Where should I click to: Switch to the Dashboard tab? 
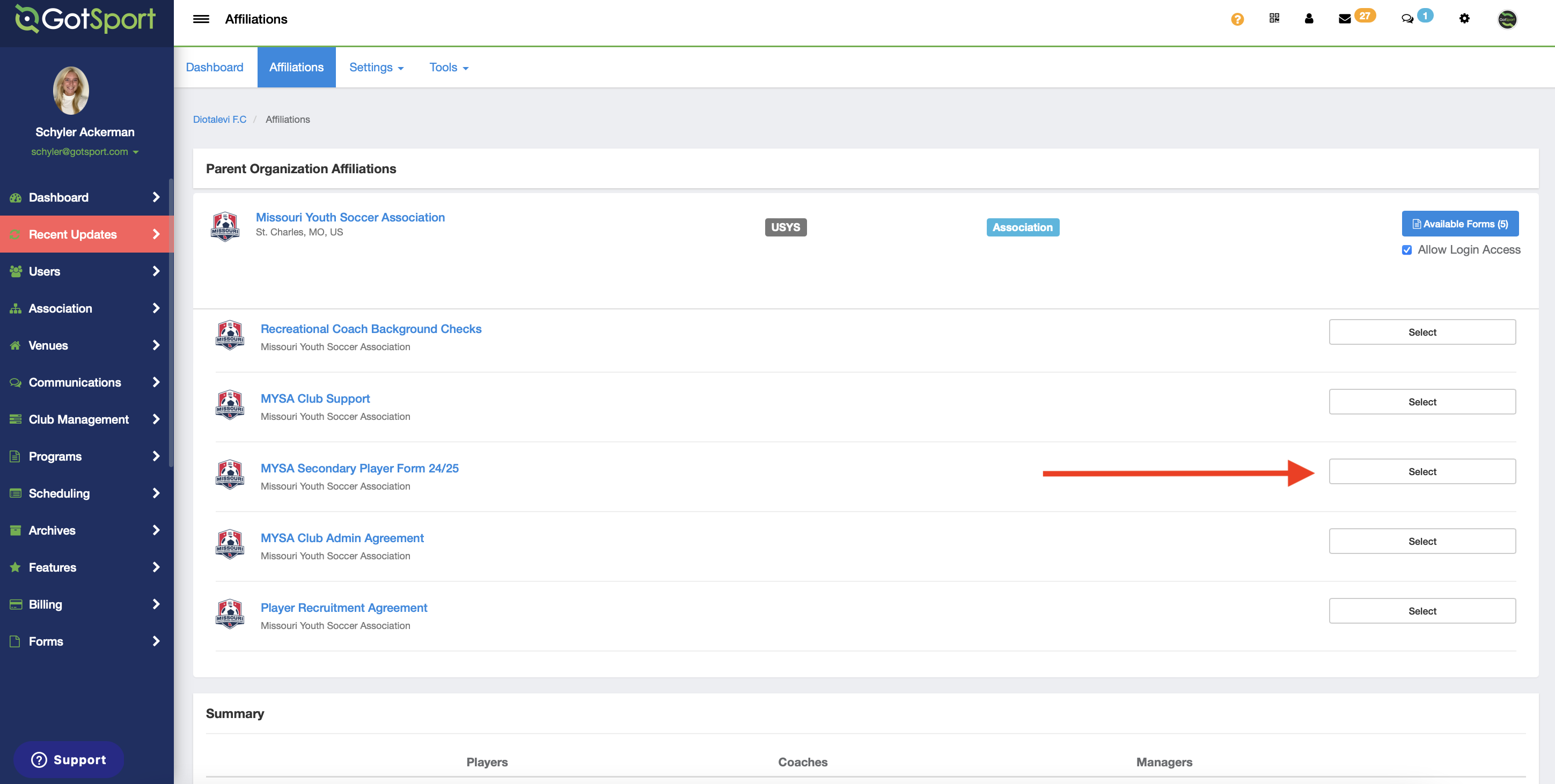click(x=214, y=68)
